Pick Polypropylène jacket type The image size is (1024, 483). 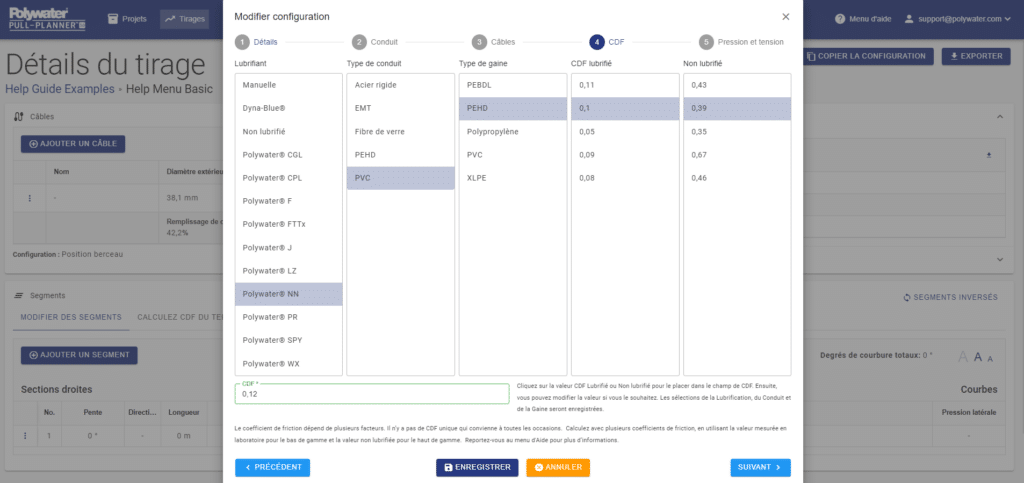(513, 131)
